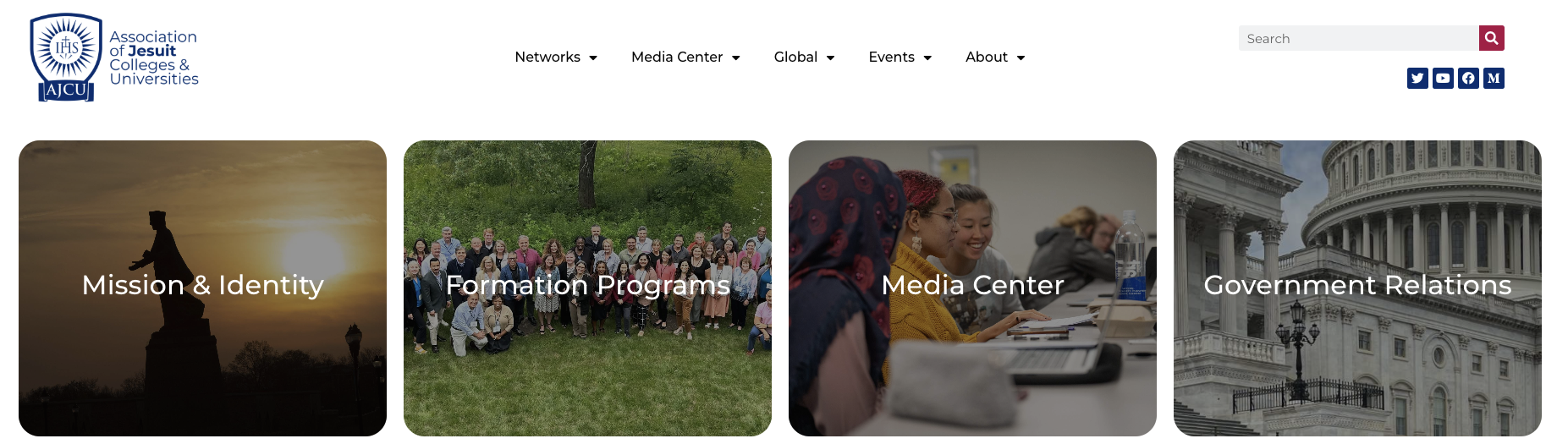Open the Mission & Identity tile
The height and width of the screenshot is (444, 1568).
202,288
